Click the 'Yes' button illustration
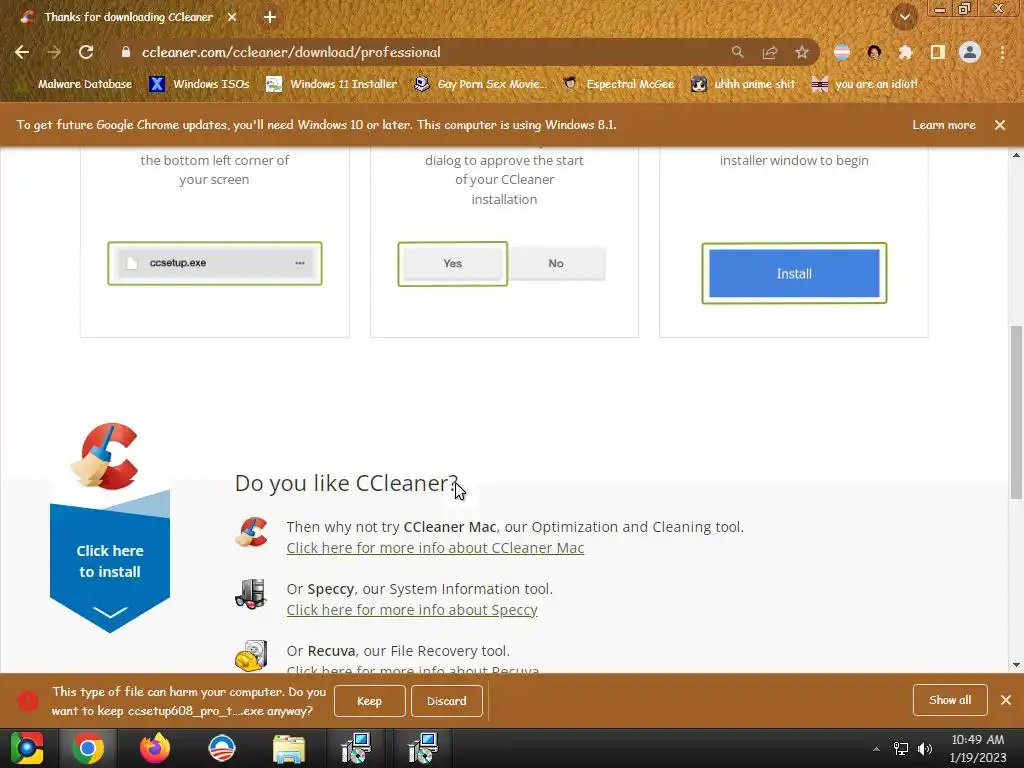 [453, 263]
